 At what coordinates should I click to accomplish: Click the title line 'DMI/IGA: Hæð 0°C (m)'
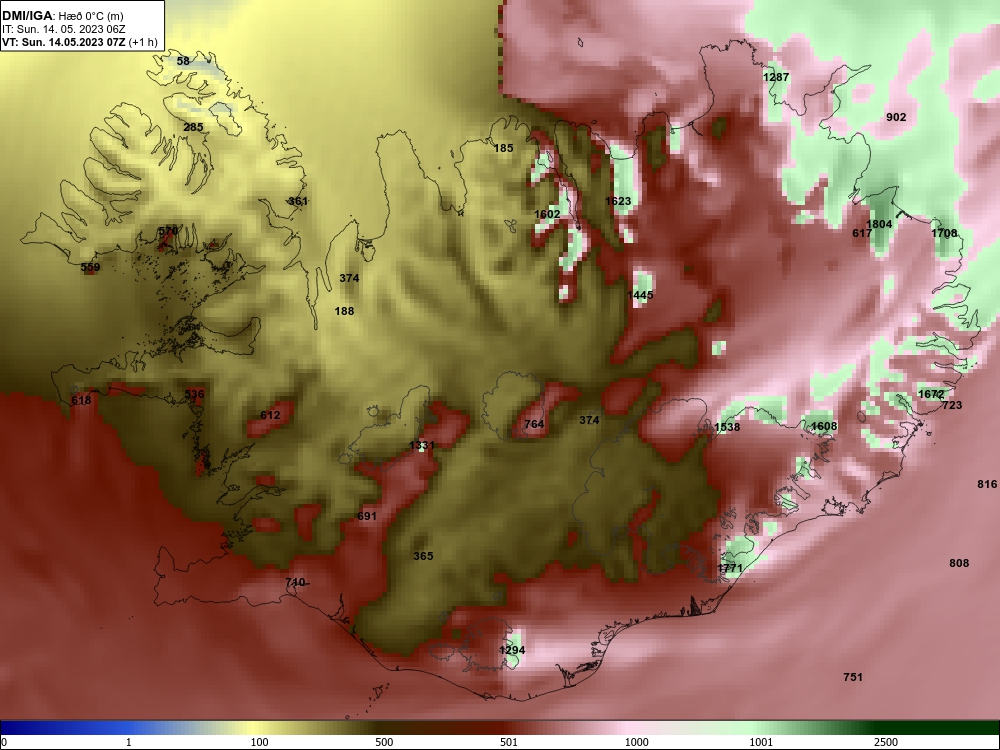point(62,16)
